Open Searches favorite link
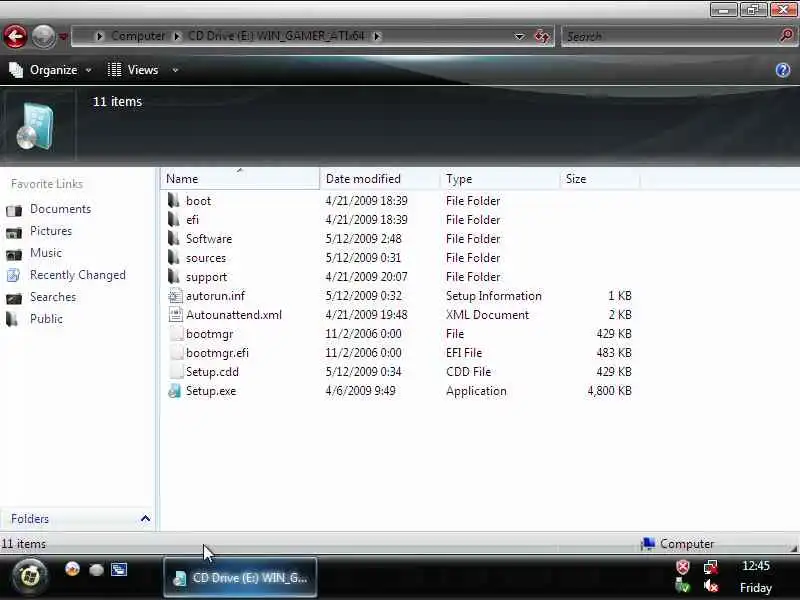Viewport: 800px width, 600px height. pyautogui.click(x=53, y=297)
